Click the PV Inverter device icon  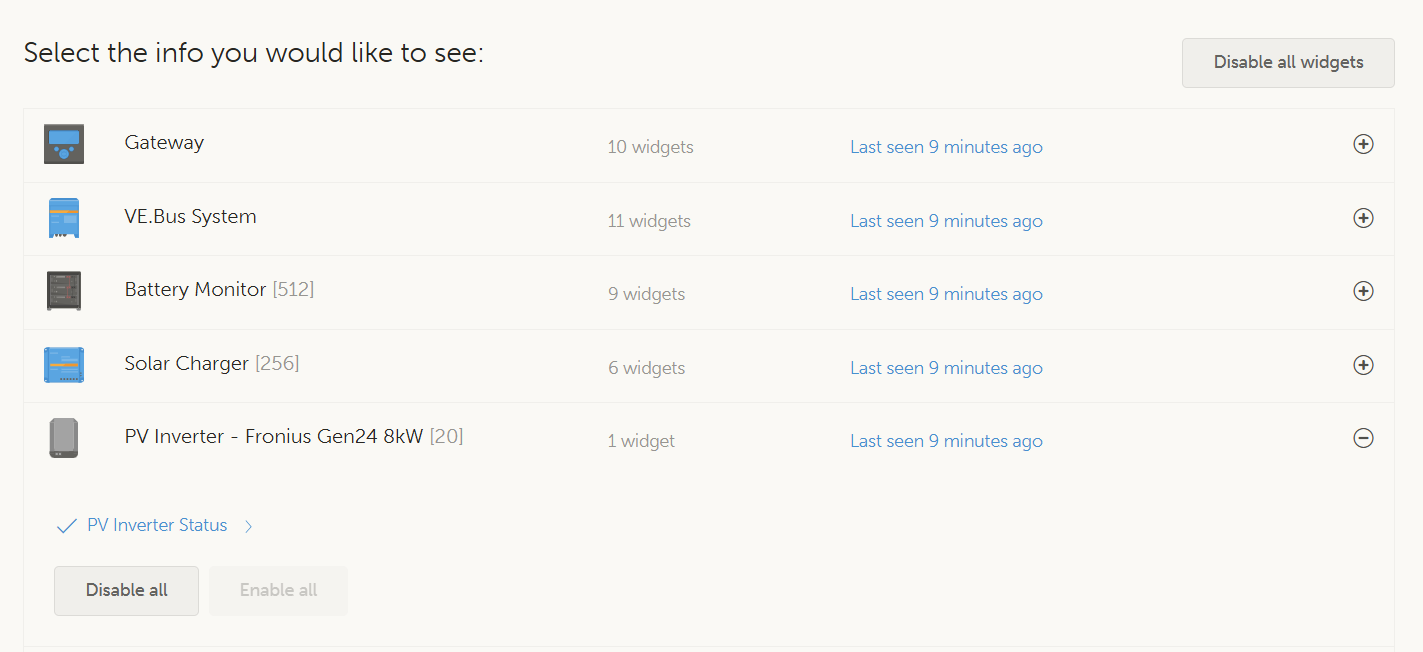point(64,438)
